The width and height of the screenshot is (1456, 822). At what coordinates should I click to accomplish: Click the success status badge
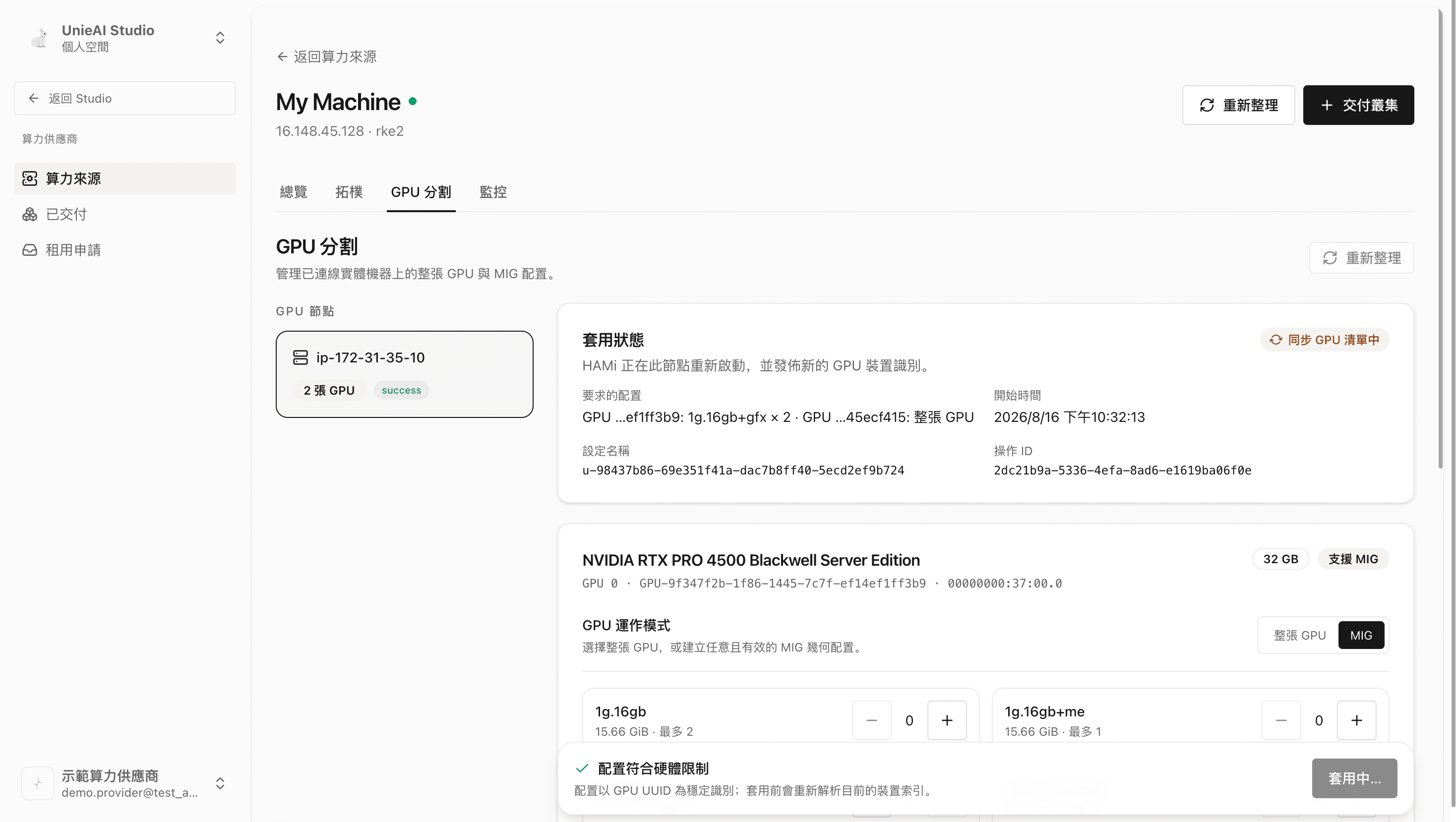click(x=401, y=390)
